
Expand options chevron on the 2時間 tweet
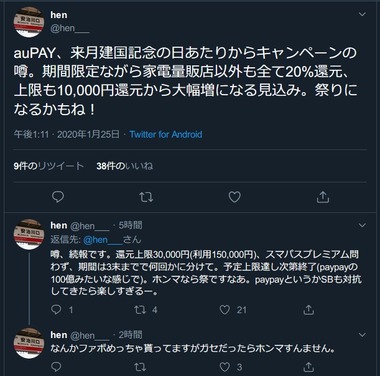click(x=362, y=334)
